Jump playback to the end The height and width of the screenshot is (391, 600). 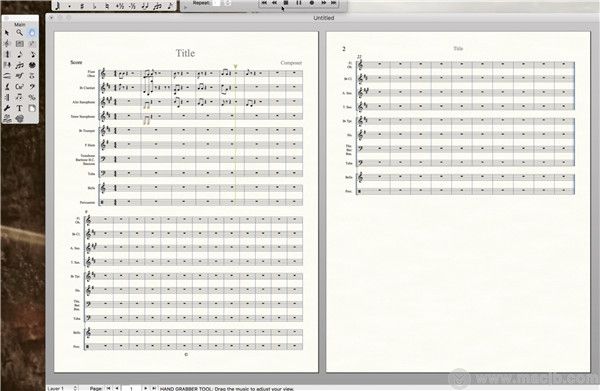coord(334,3)
